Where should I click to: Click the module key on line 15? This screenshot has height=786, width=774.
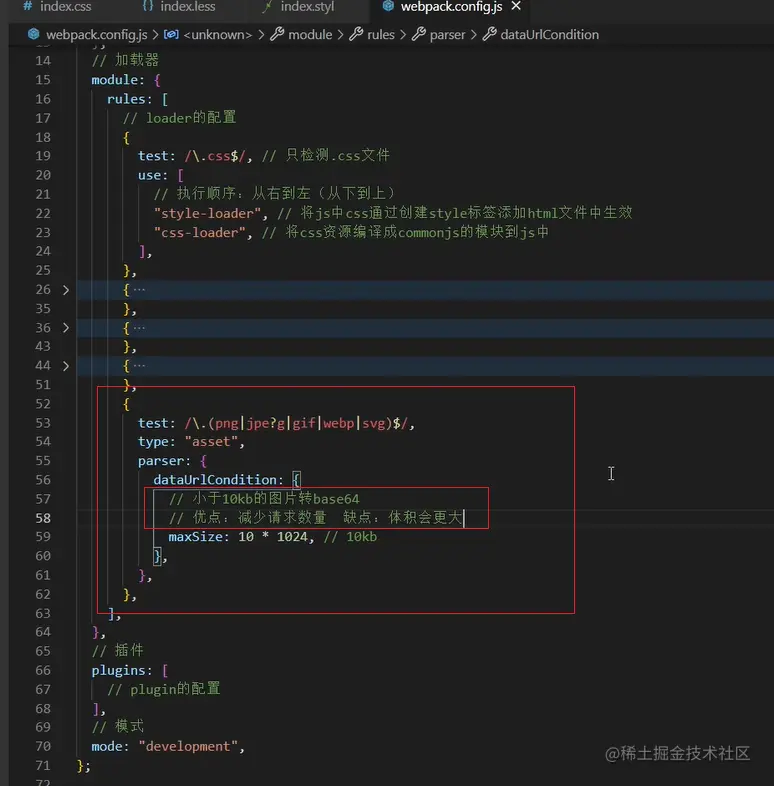[x=114, y=80]
